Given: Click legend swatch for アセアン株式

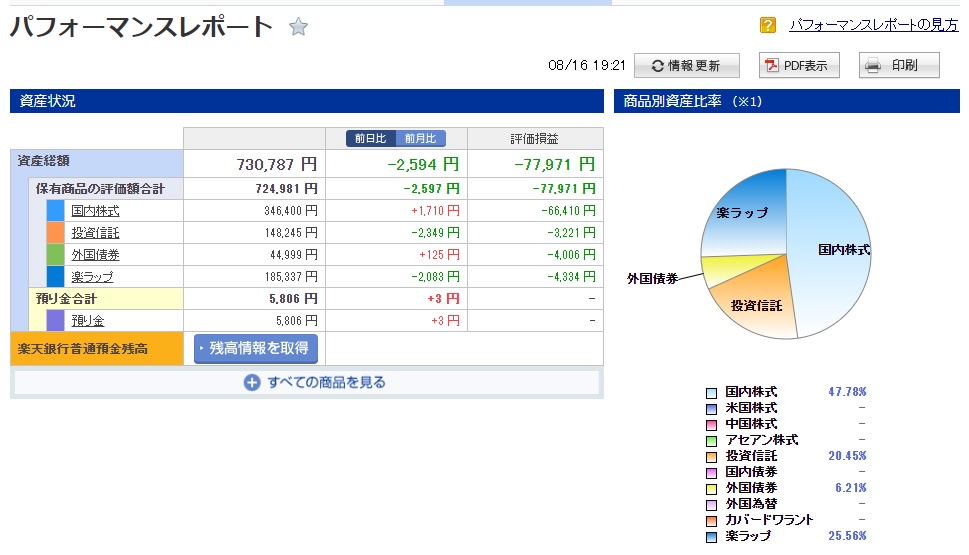Looking at the screenshot, I should [712, 441].
